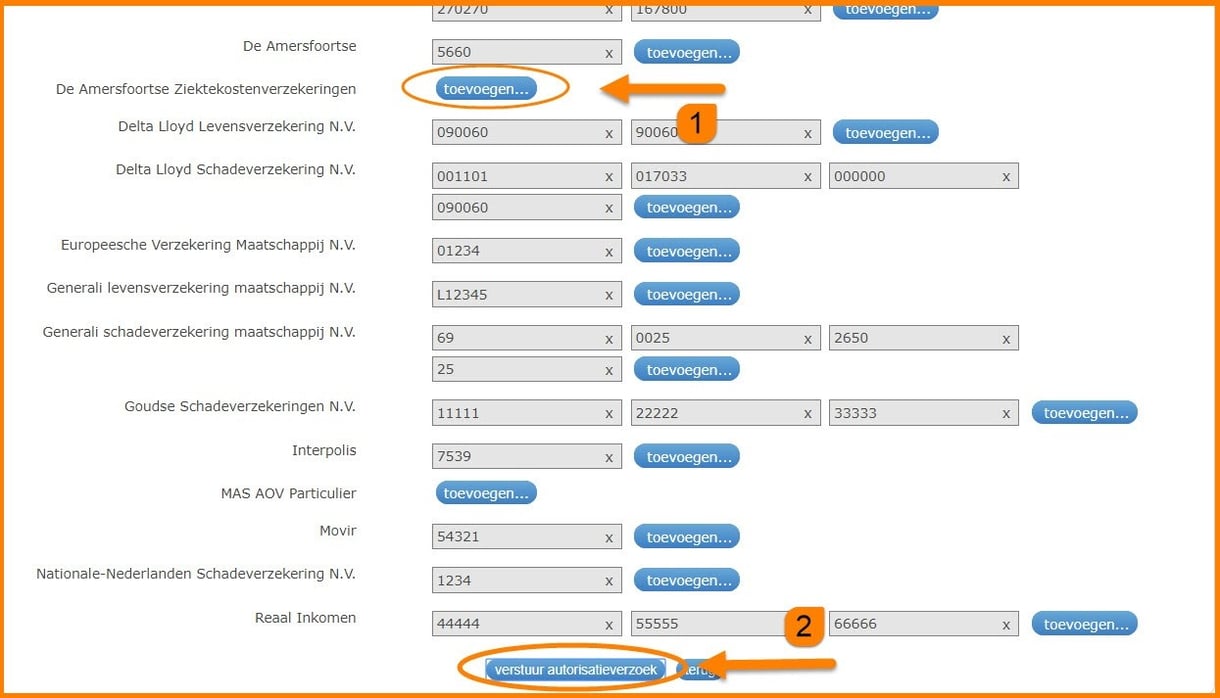Remove Nationale-Nederlanden code 1234 with x

coord(608,581)
